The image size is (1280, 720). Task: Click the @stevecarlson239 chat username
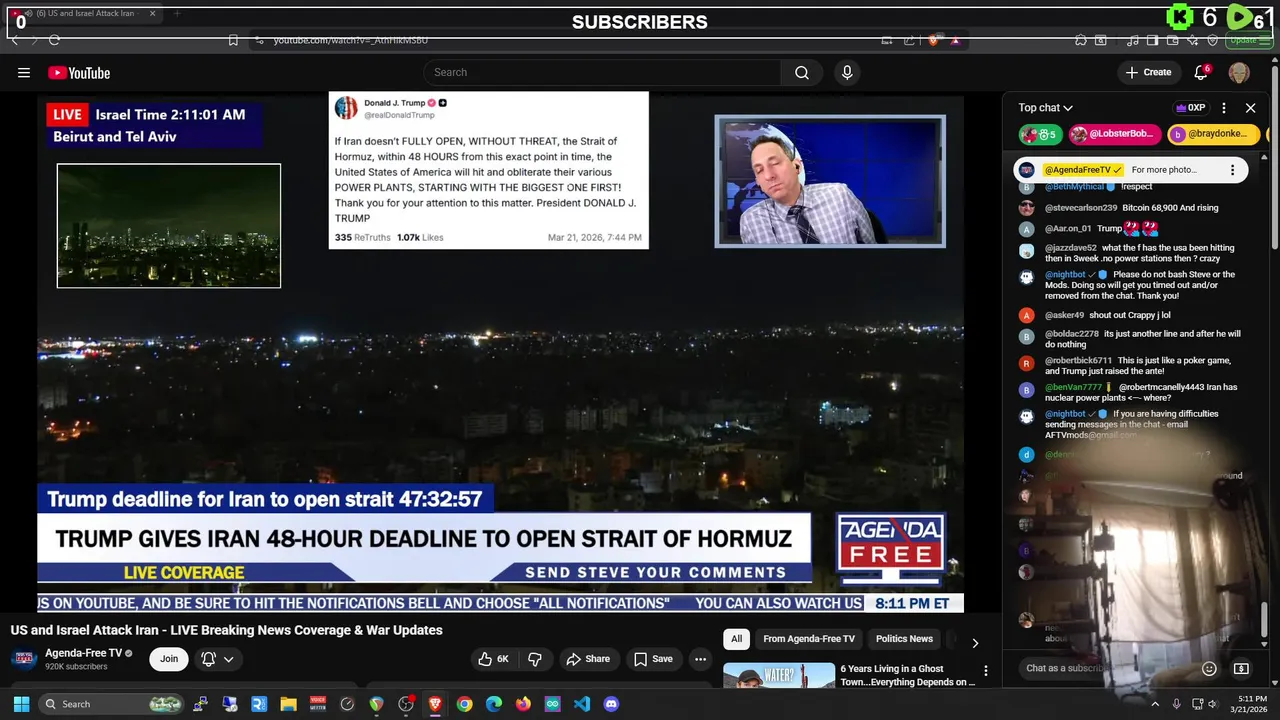(1081, 208)
